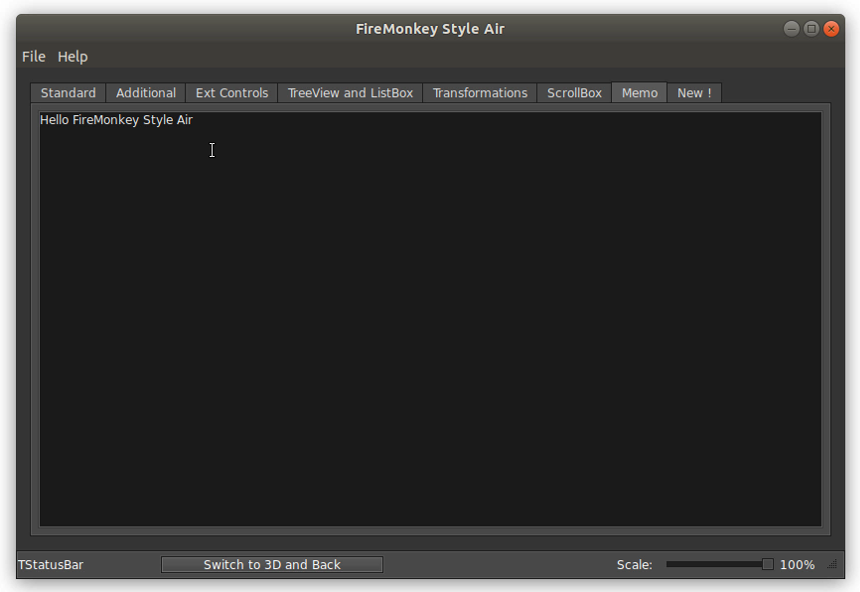Select the TreeView and ListBox tab
The width and height of the screenshot is (860, 592).
[350, 93]
